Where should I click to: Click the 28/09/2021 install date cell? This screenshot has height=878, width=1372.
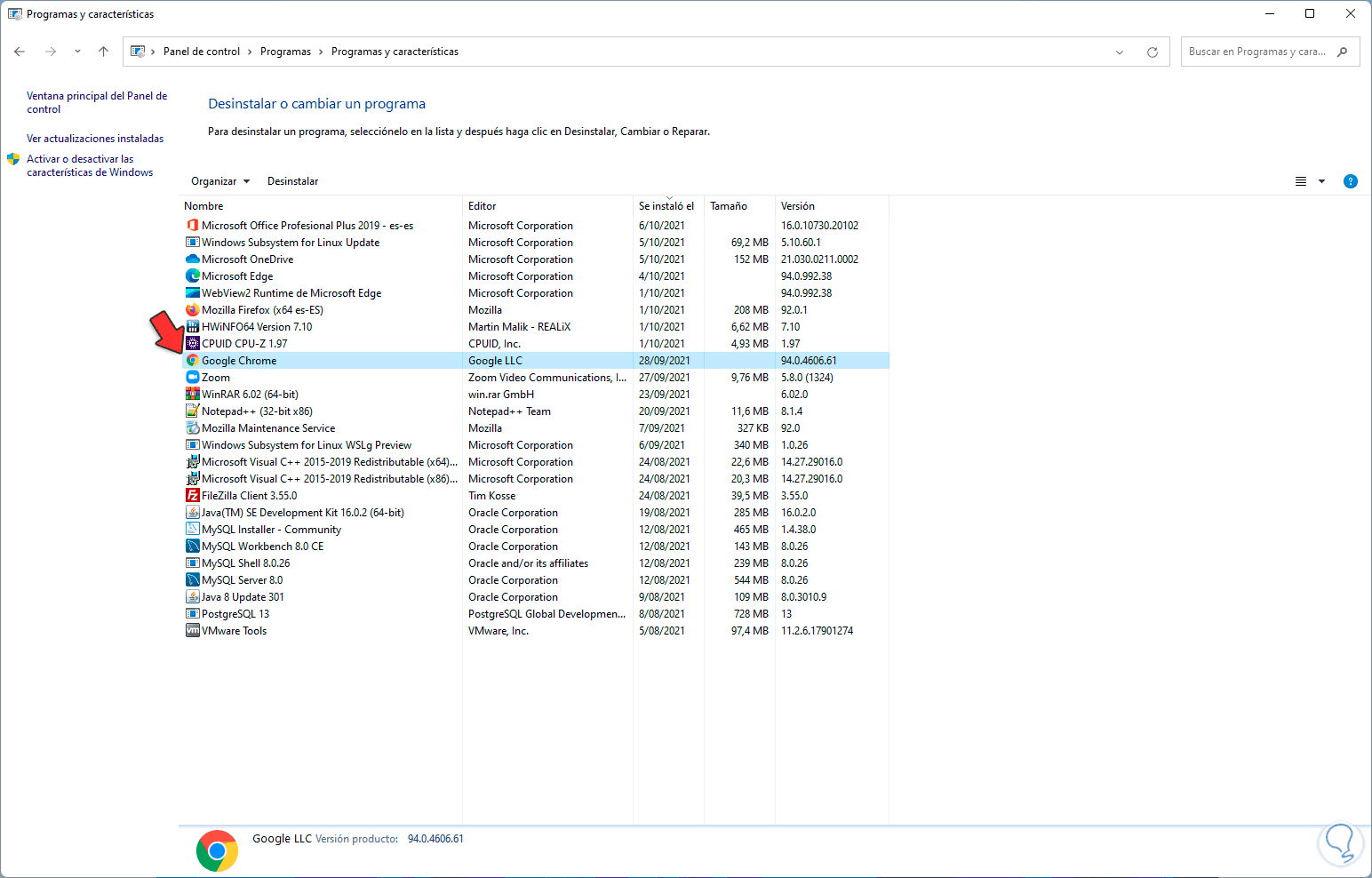pyautogui.click(x=664, y=361)
